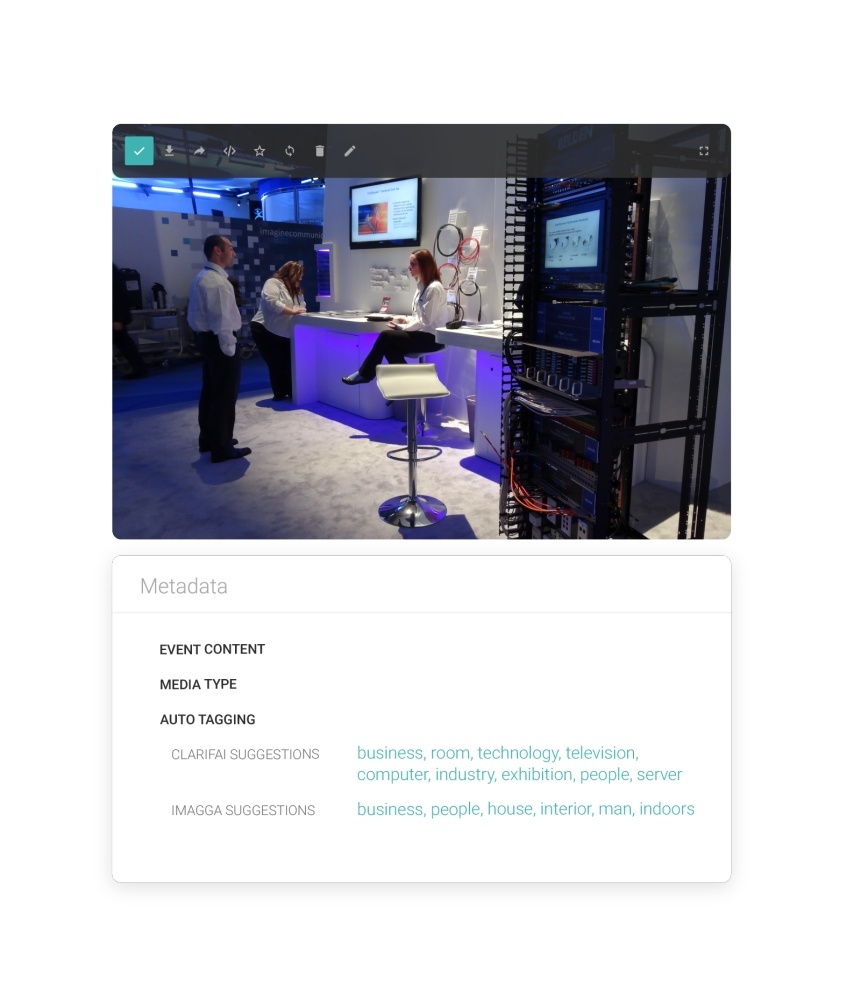Viewport: 847px width, 1000px height.
Task: Mark the image as favorite with star
Action: tap(260, 151)
